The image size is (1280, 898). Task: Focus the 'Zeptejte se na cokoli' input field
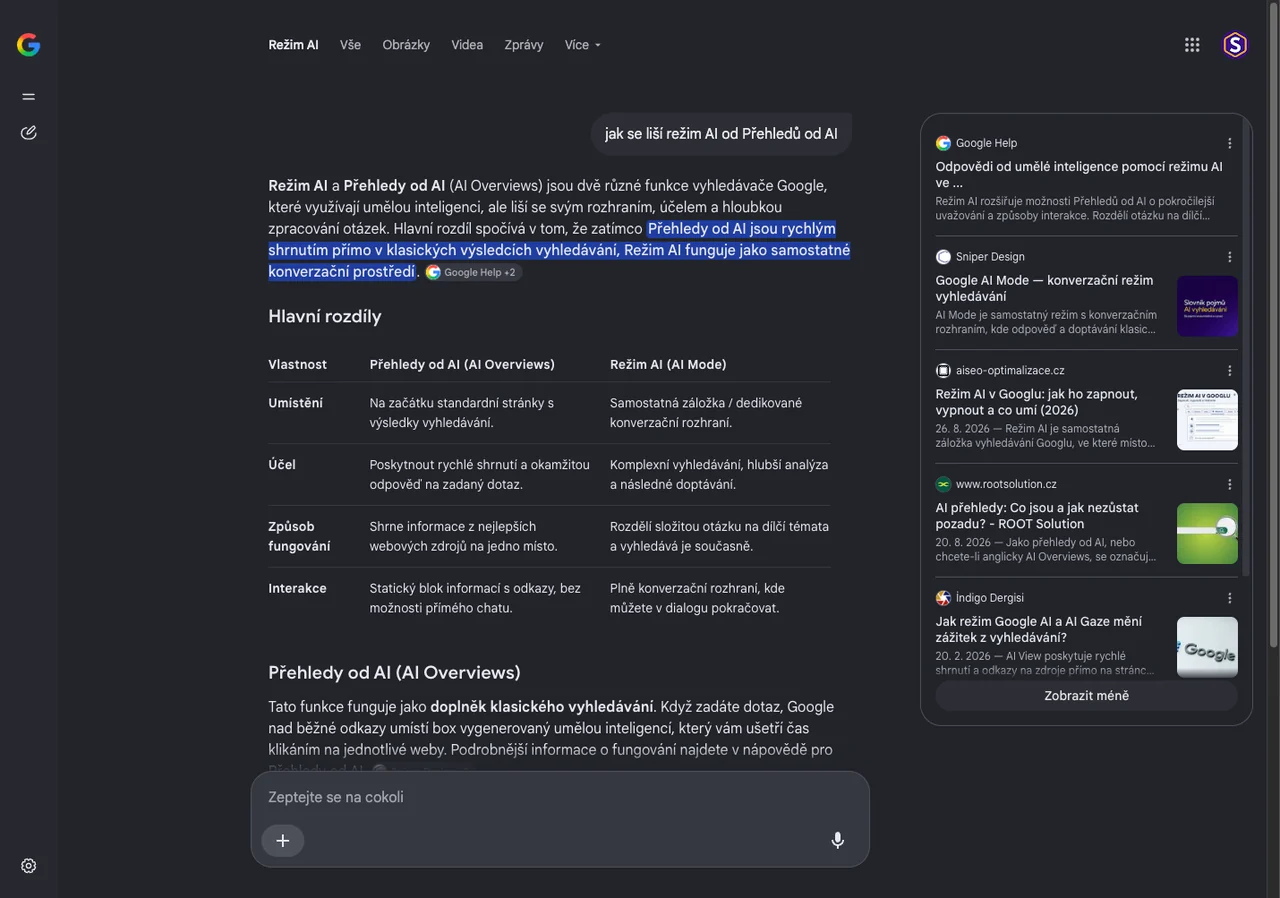coord(560,797)
